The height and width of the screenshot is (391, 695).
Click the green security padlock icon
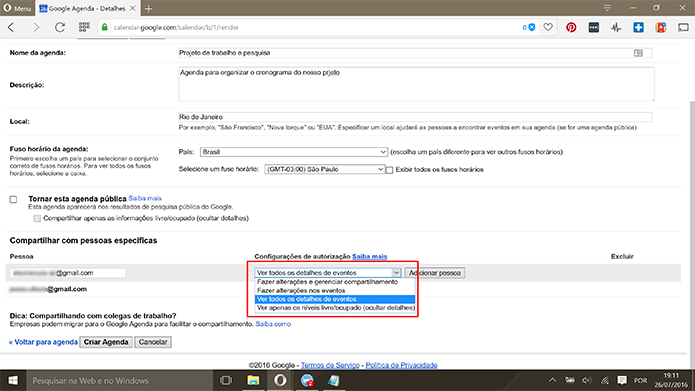pyautogui.click(x=105, y=27)
